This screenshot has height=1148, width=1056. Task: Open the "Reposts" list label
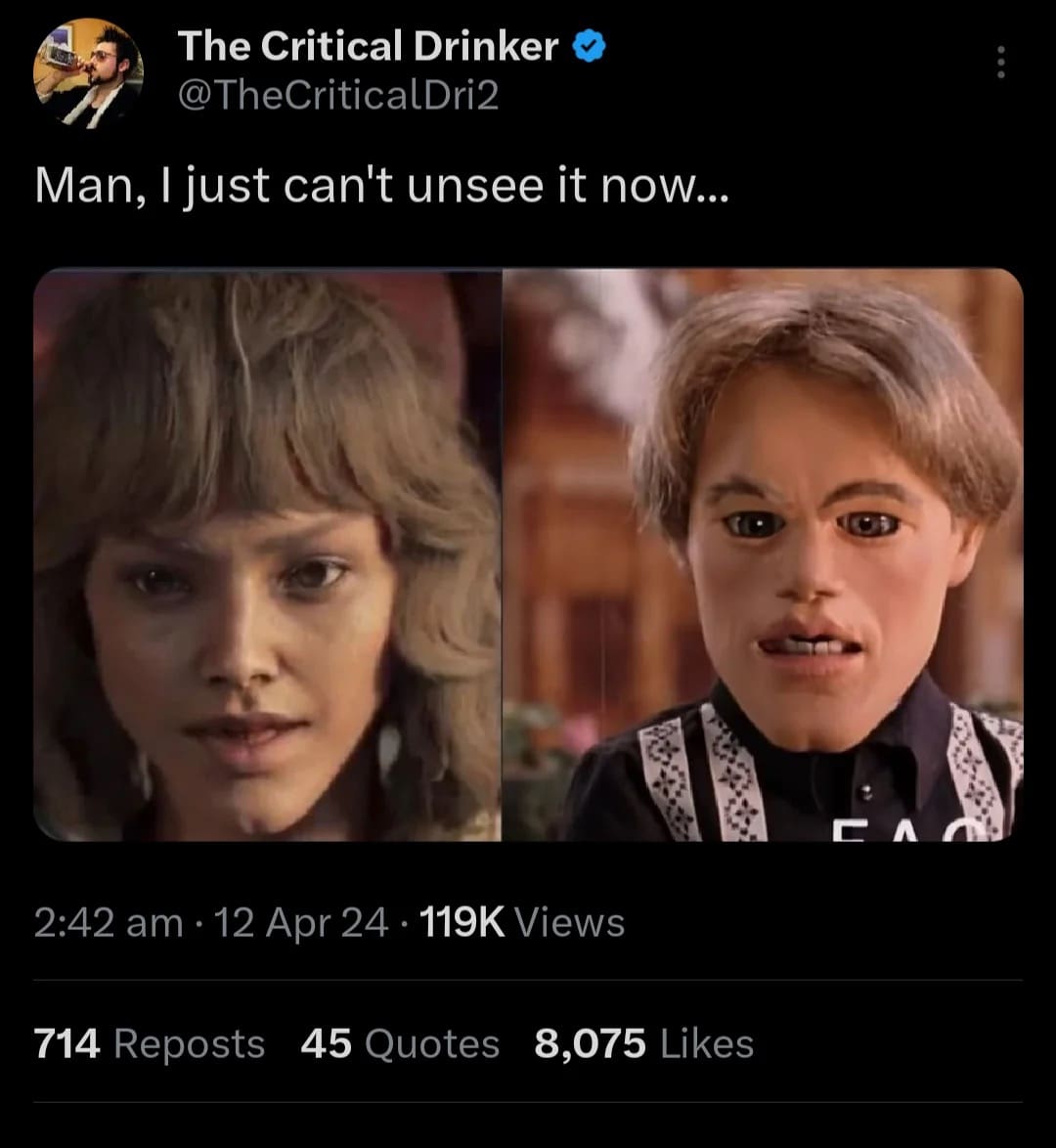click(x=190, y=1043)
